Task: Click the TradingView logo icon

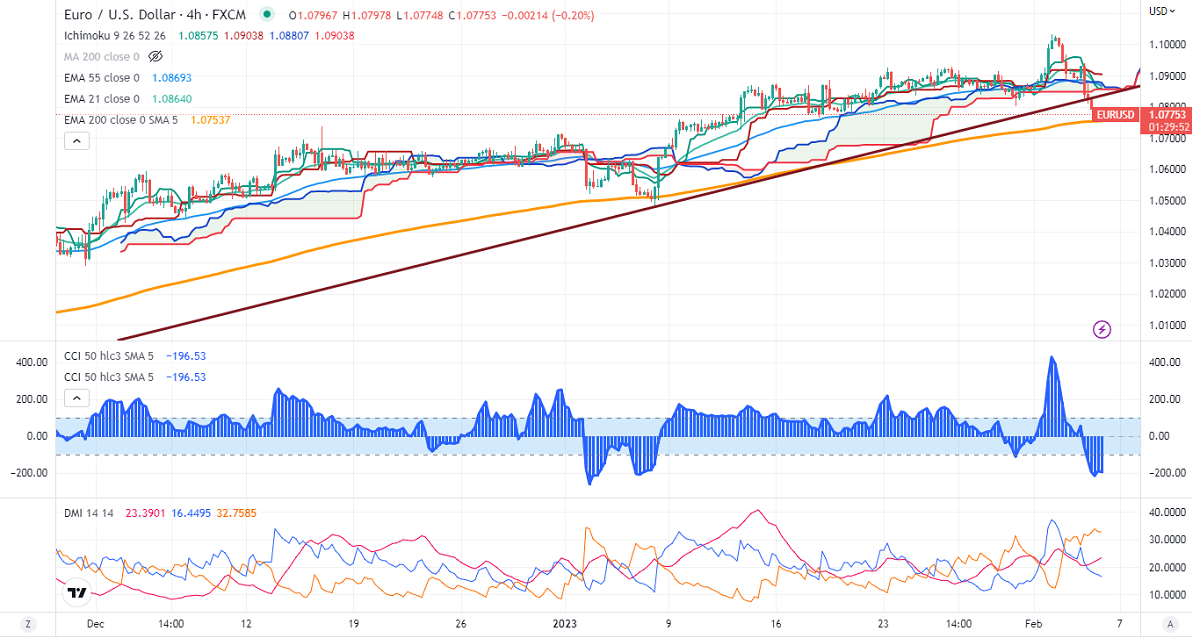Action: (76, 593)
